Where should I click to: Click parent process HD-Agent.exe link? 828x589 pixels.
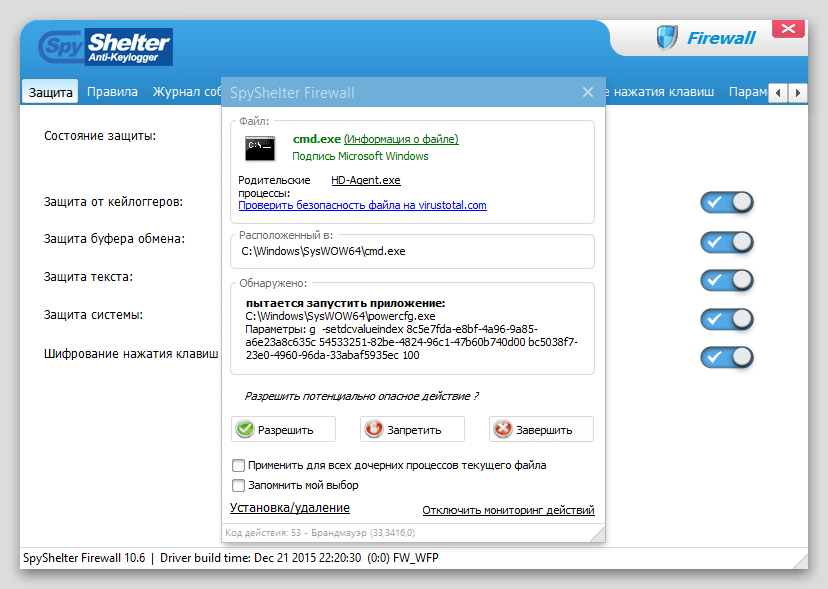point(366,180)
